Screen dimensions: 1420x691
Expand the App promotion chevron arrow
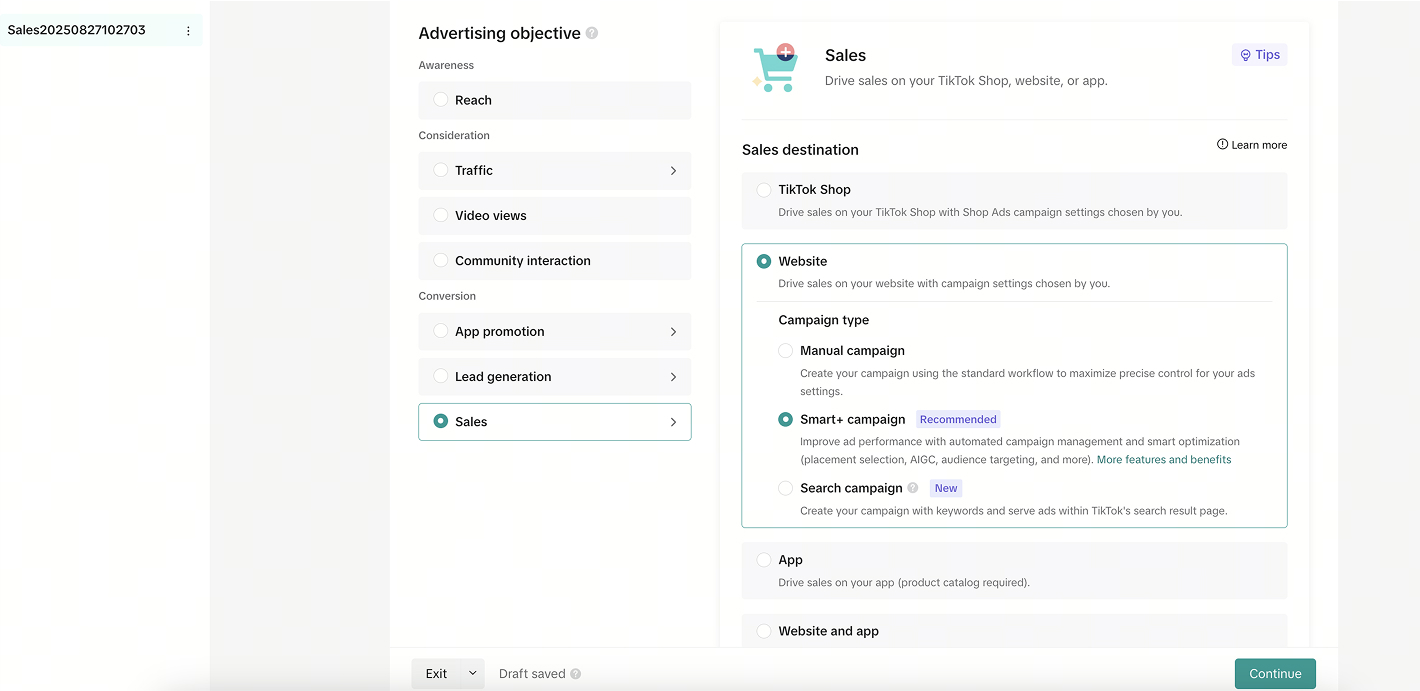click(x=673, y=332)
